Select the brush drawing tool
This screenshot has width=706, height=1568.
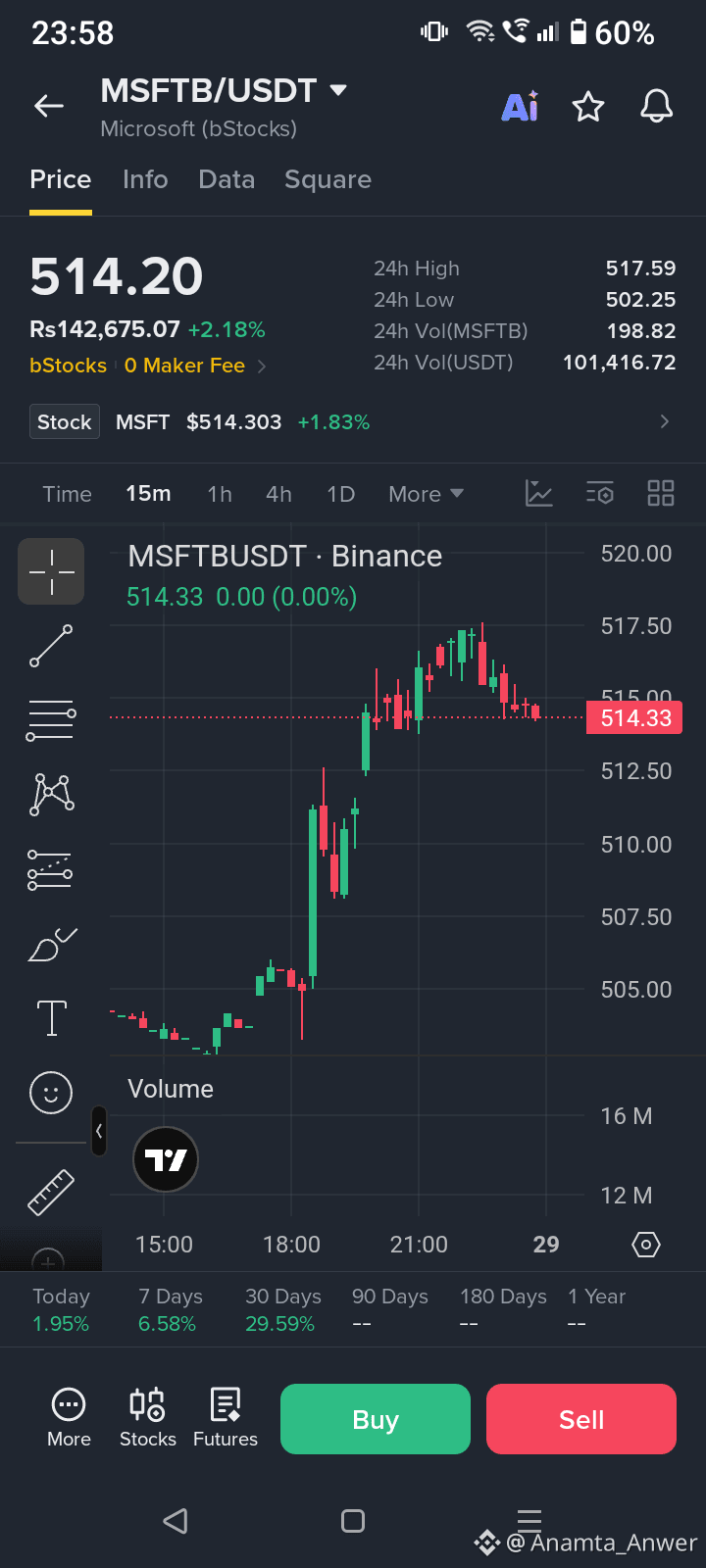click(51, 945)
